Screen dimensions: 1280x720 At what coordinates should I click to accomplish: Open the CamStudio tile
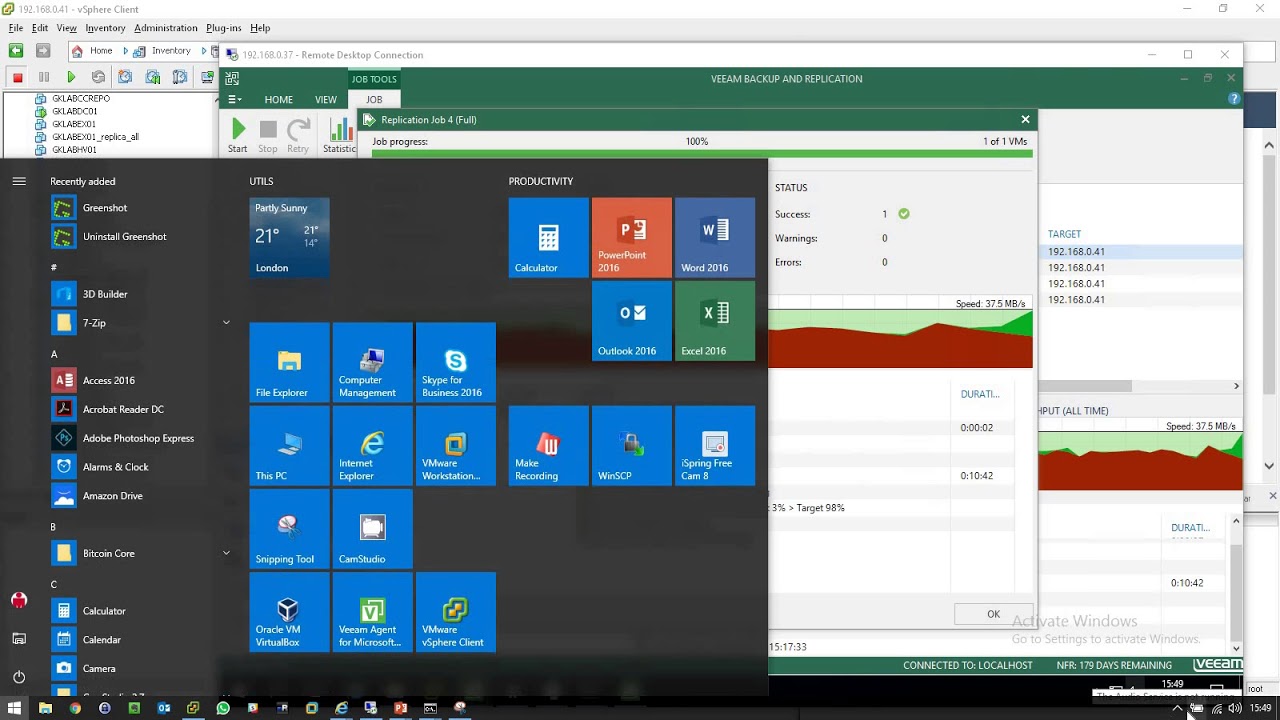click(372, 529)
